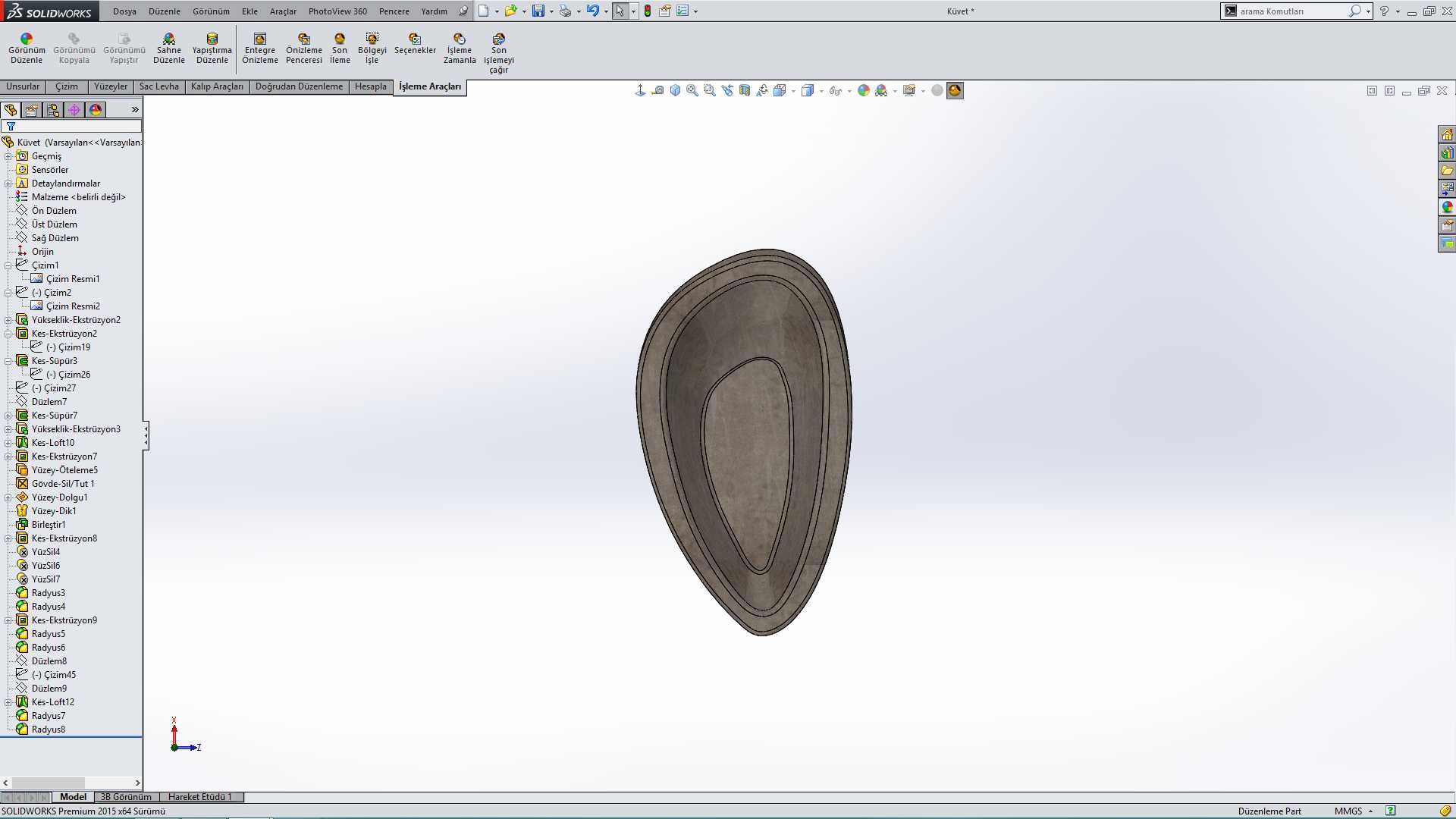This screenshot has width=1456, height=819.
Task: Click the Open file folder icon
Action: tap(510, 11)
